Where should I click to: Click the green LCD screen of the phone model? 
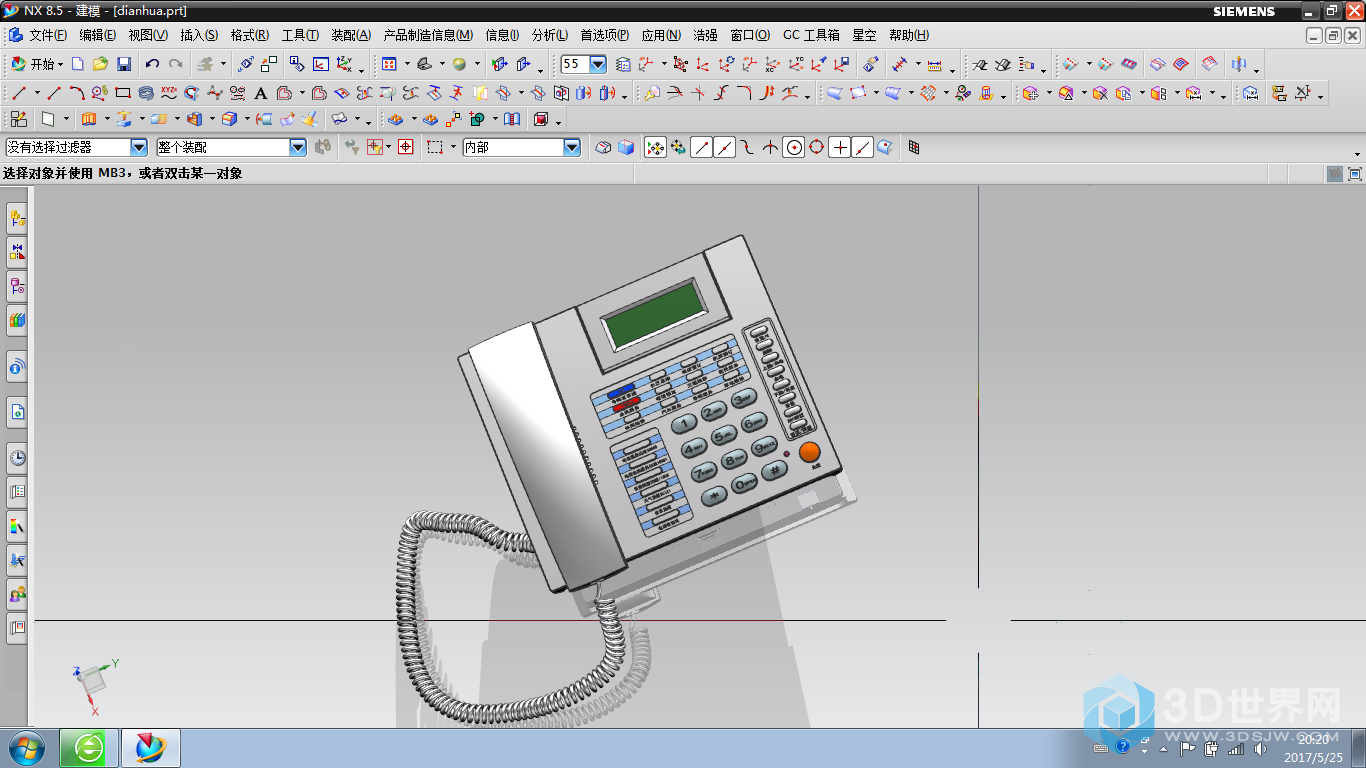pyautogui.click(x=654, y=314)
